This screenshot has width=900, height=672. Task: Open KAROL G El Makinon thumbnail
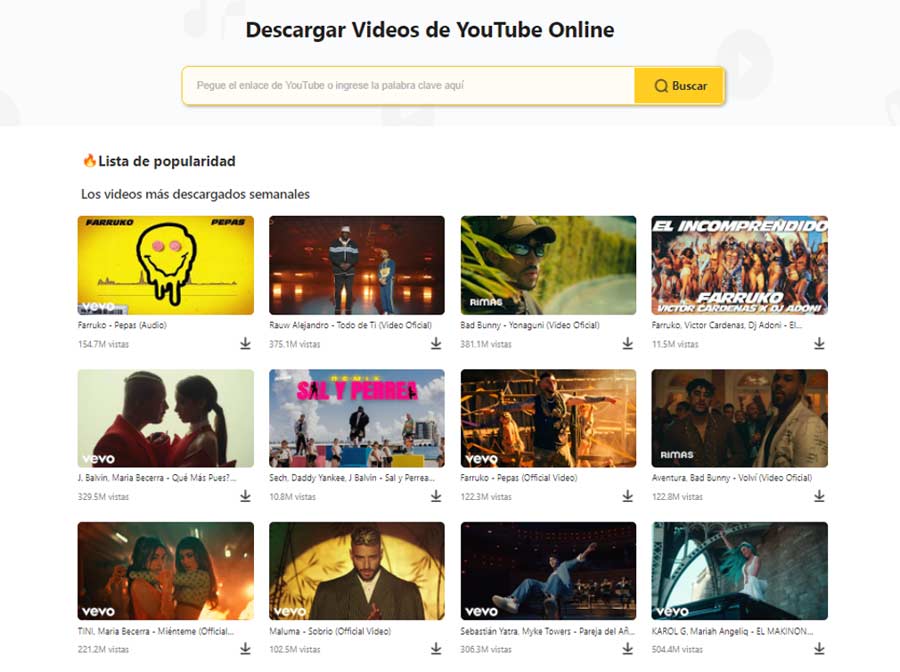[740, 571]
